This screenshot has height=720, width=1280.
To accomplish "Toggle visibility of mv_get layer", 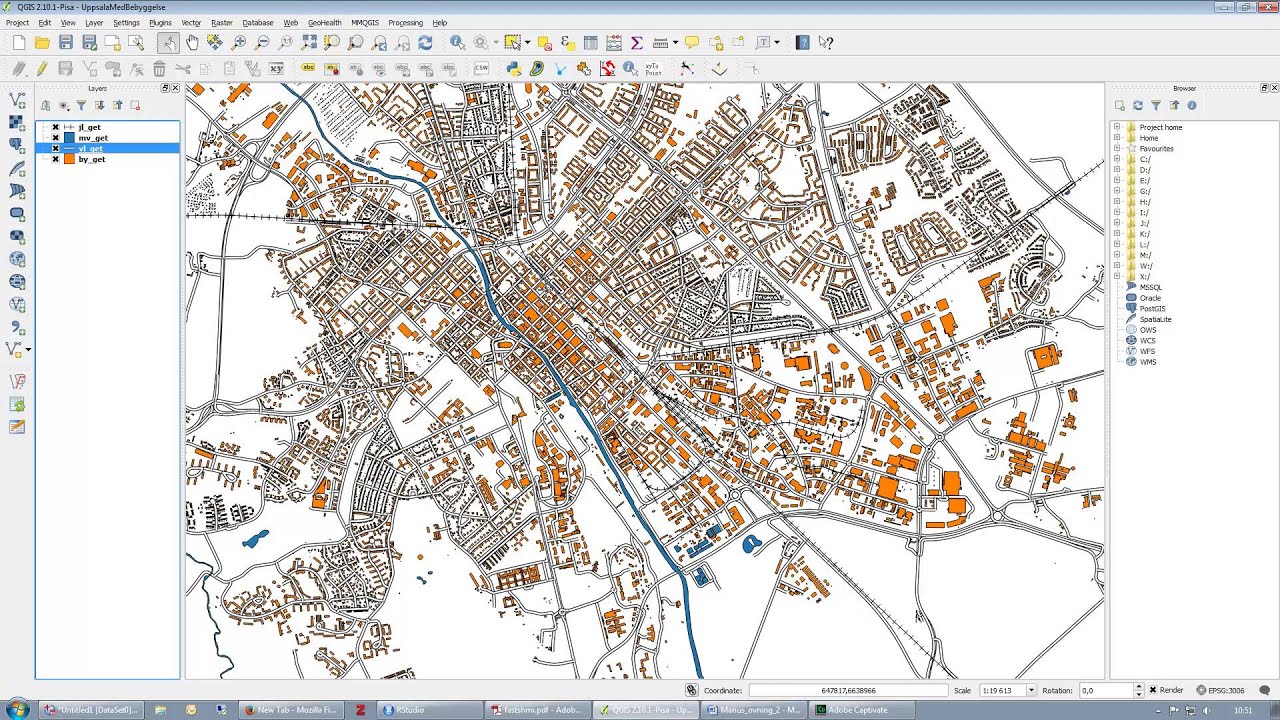I will [x=56, y=138].
